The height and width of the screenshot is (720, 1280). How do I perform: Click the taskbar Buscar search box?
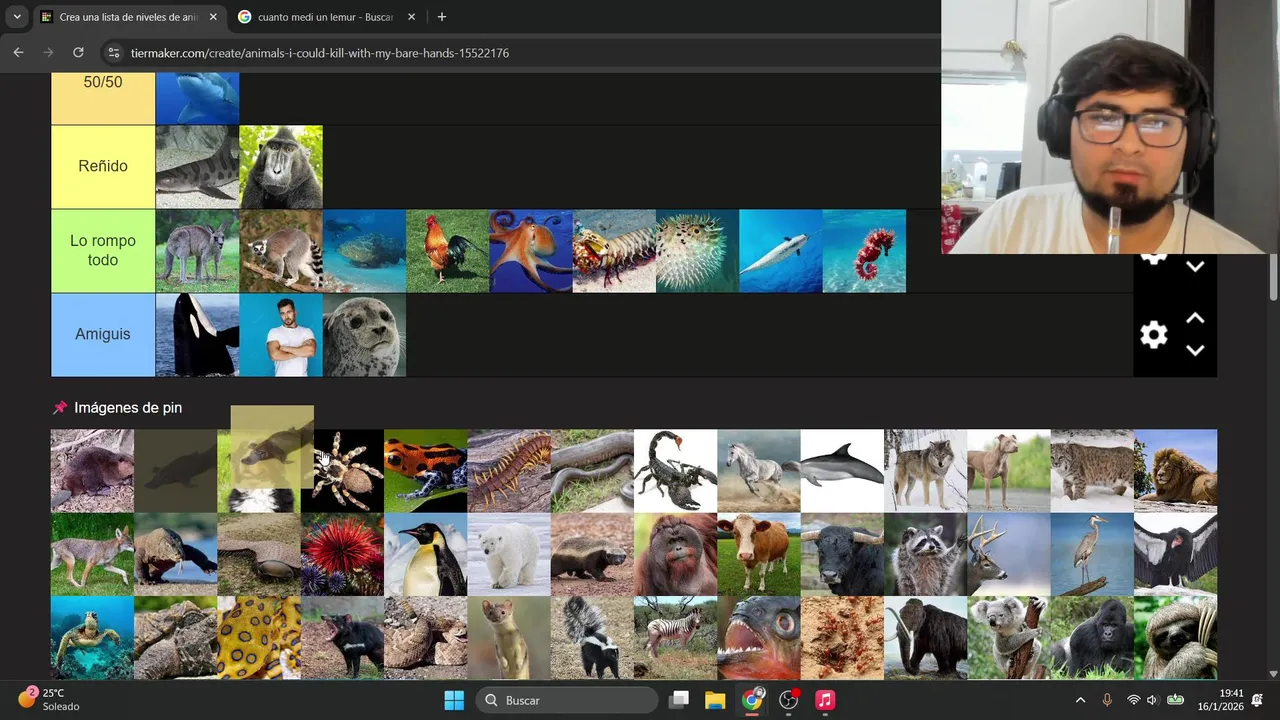(x=568, y=700)
